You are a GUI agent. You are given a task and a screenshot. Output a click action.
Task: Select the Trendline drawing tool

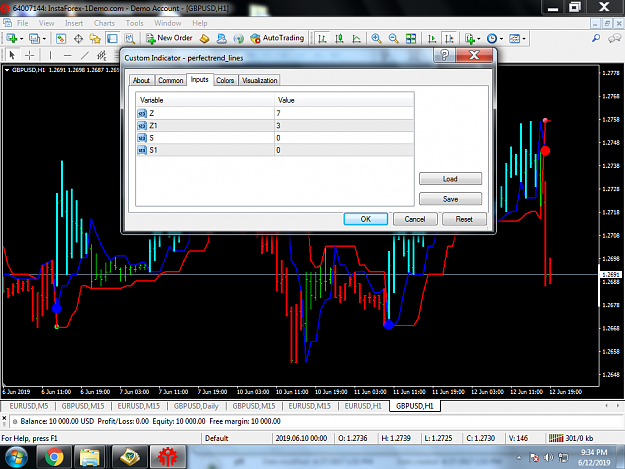[x=85, y=55]
